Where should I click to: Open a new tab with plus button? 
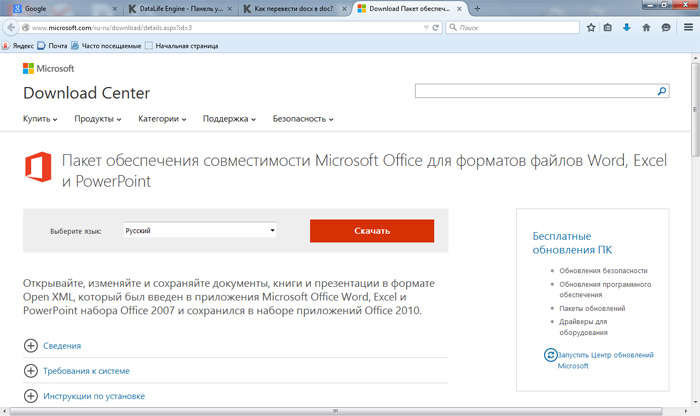[x=477, y=8]
